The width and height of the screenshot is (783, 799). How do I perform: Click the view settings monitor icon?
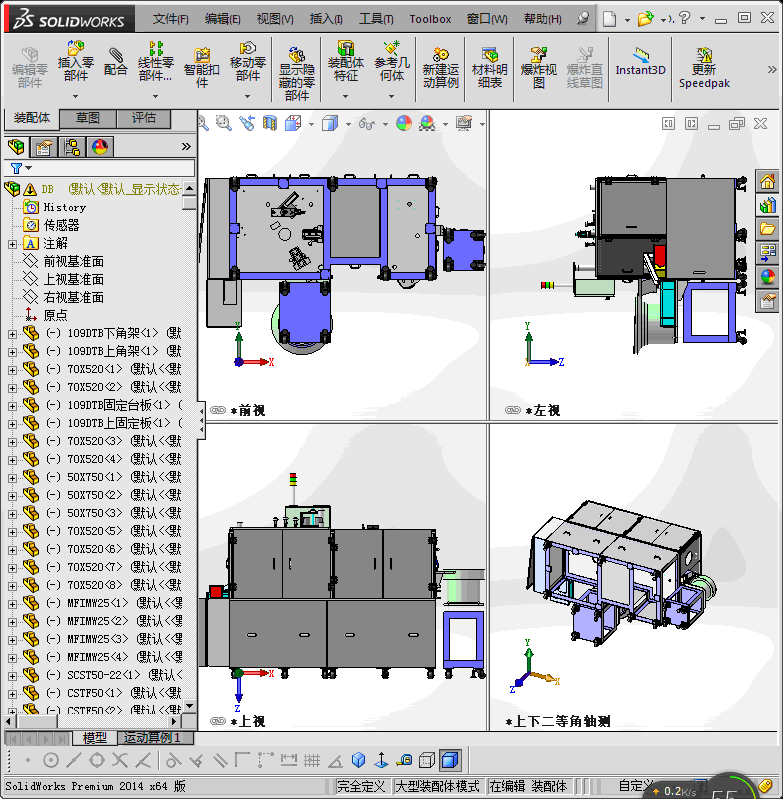[x=464, y=123]
